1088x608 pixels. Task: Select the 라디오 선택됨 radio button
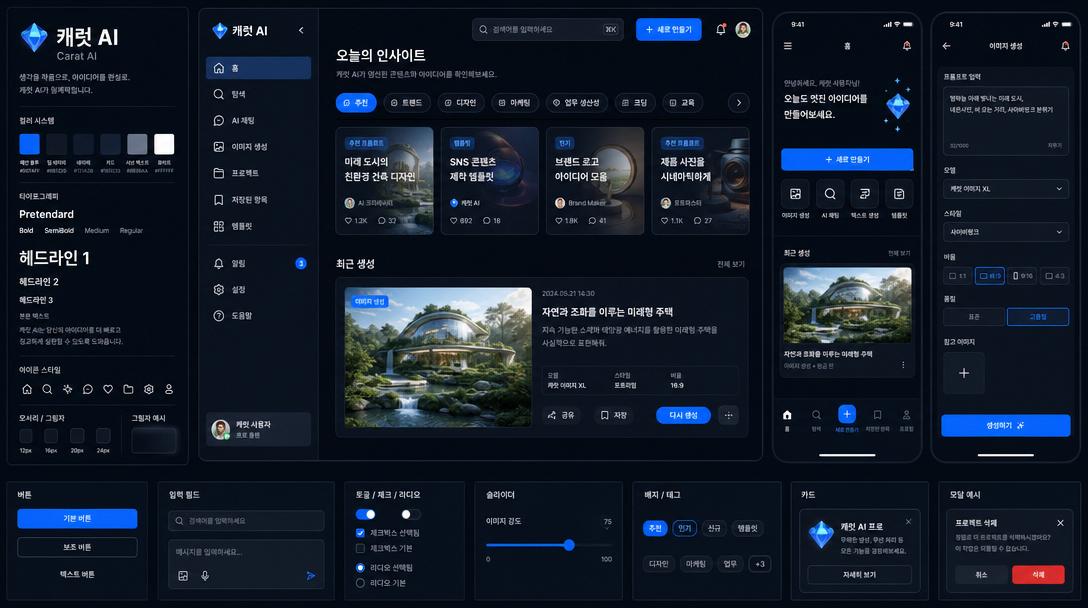coord(360,568)
